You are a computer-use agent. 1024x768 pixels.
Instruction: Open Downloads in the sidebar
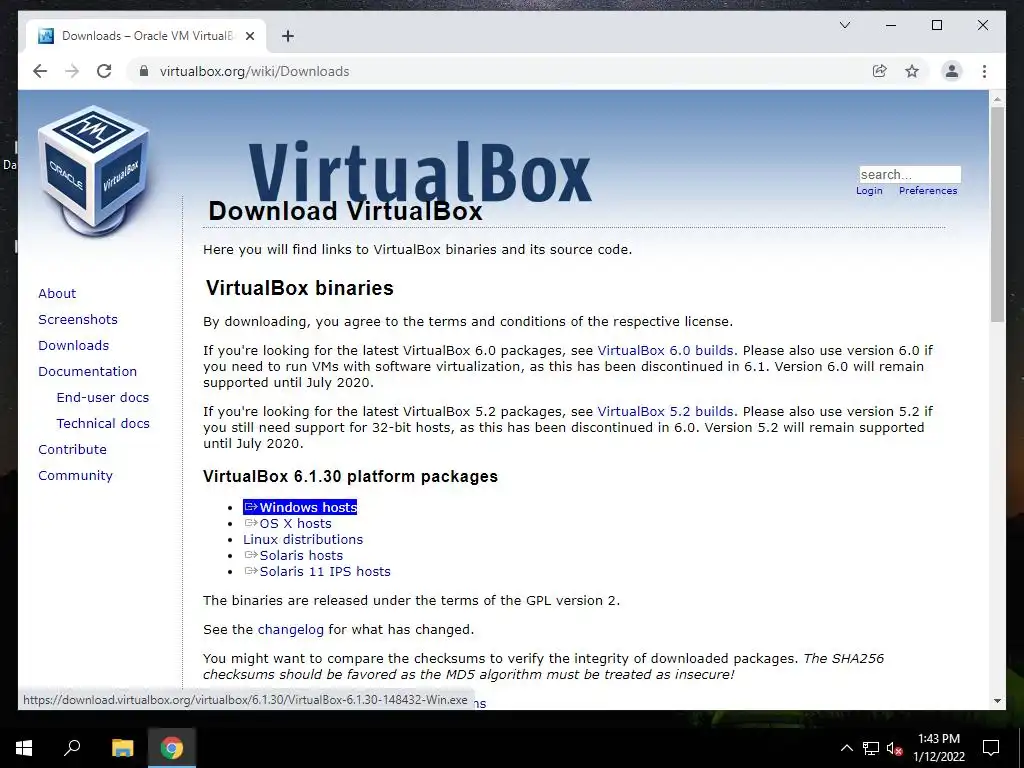73,345
